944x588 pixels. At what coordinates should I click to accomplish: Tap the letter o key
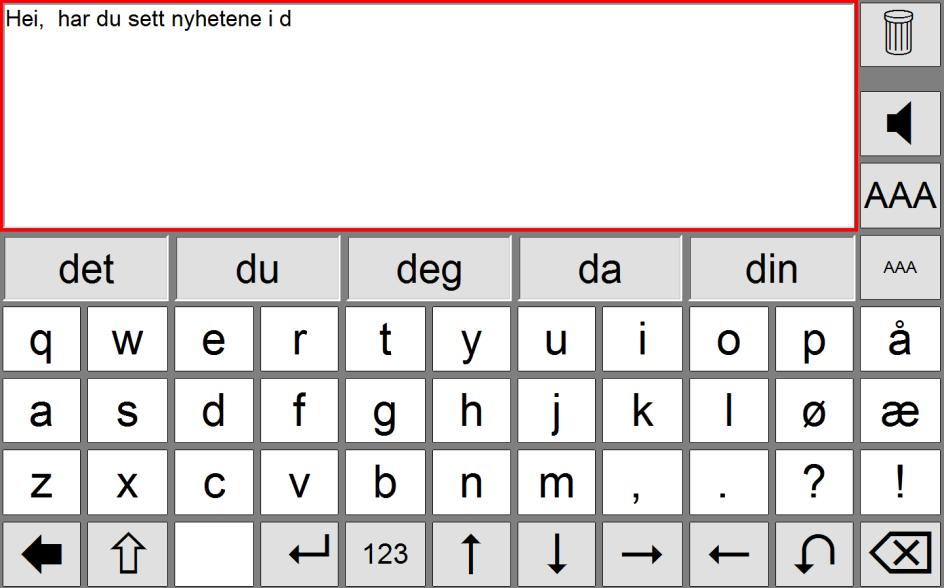tap(728, 339)
